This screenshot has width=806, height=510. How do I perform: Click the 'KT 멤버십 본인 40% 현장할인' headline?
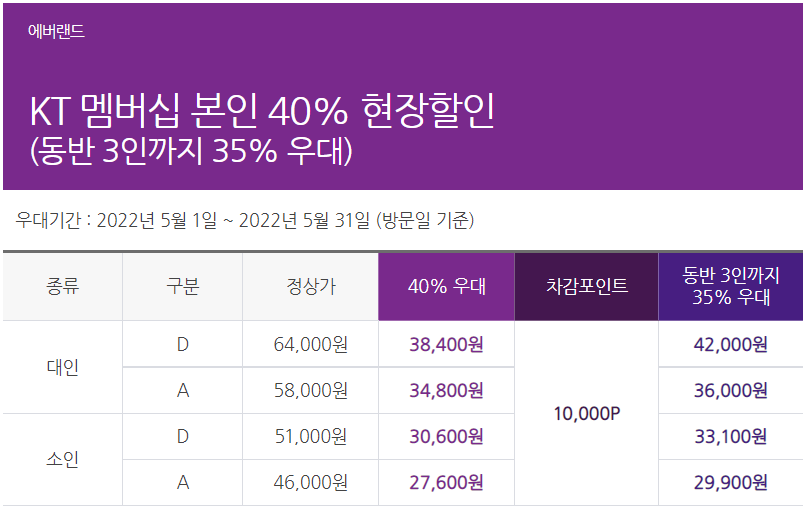(x=262, y=110)
